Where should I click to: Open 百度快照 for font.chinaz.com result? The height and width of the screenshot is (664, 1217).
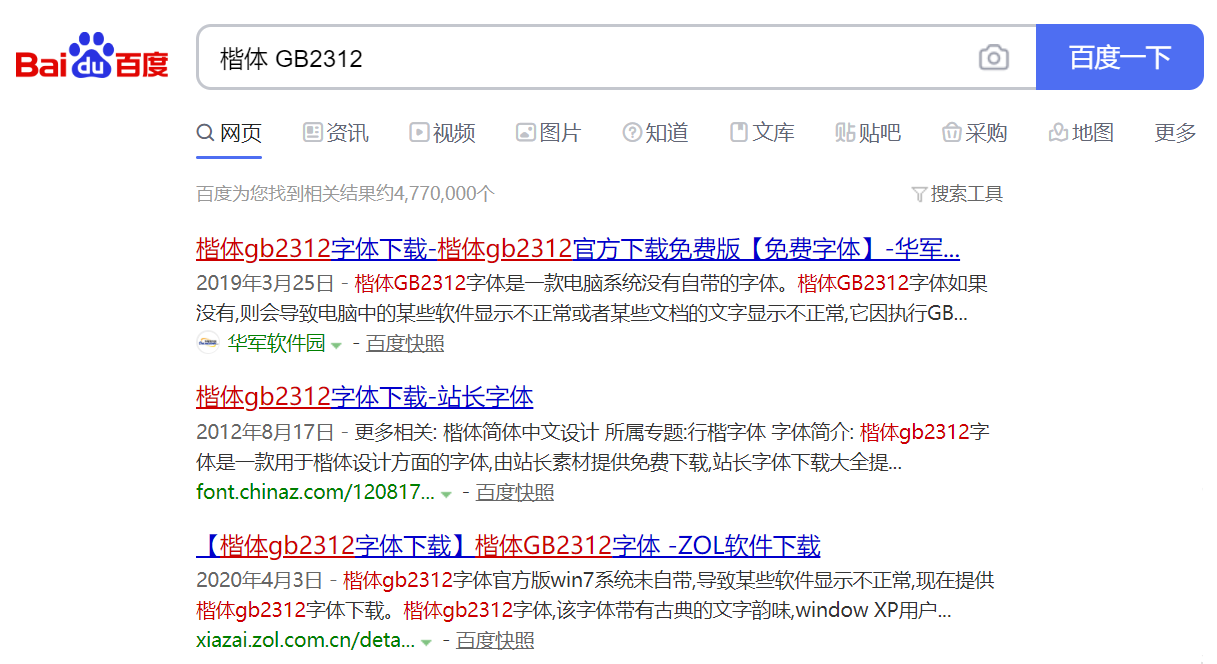point(515,492)
